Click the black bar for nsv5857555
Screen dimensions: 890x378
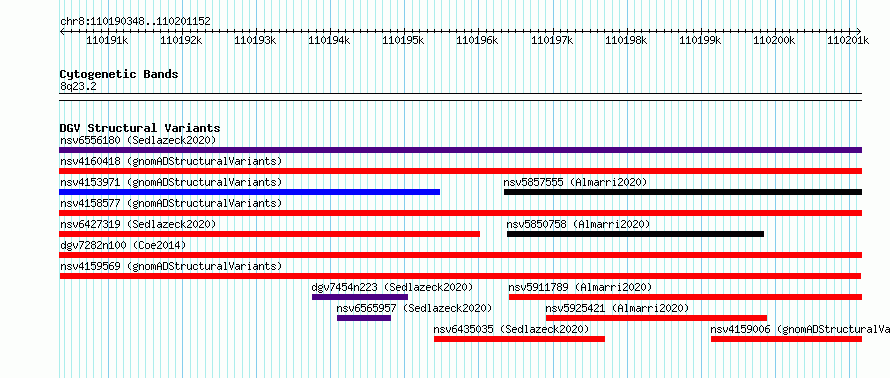tap(683, 192)
